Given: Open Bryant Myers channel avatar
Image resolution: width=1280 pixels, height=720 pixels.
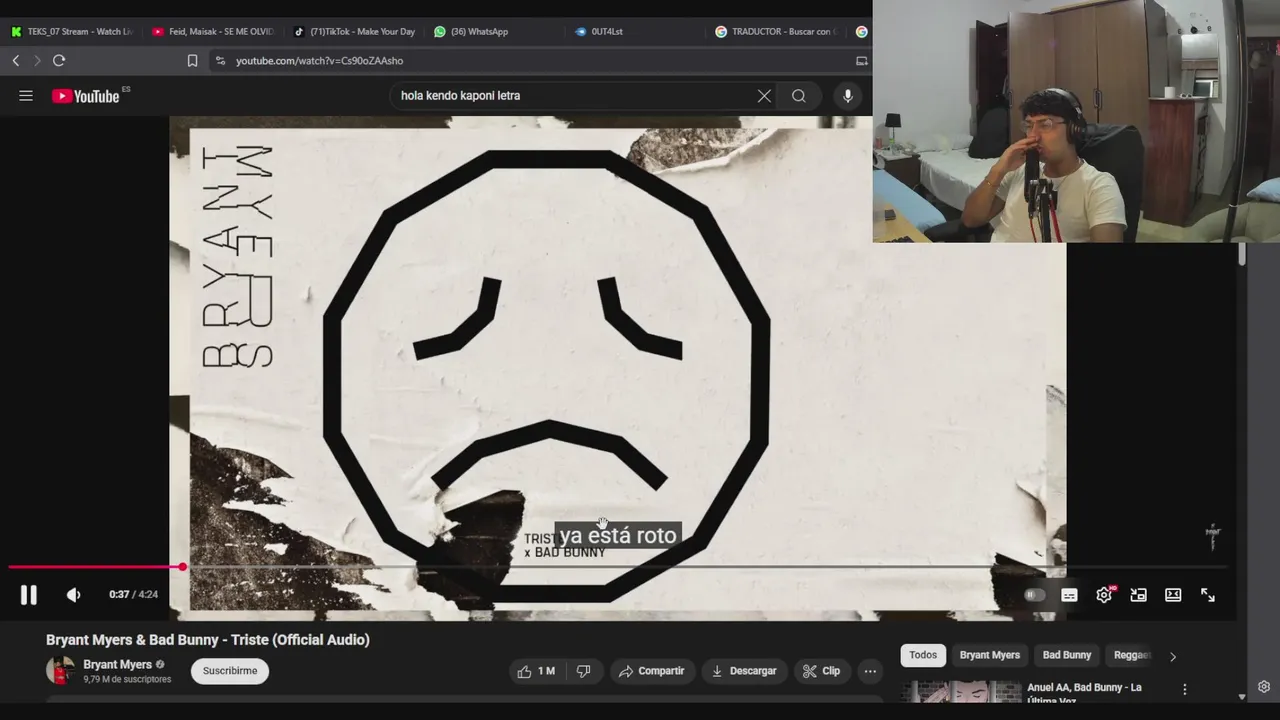Looking at the screenshot, I should pyautogui.click(x=60, y=670).
